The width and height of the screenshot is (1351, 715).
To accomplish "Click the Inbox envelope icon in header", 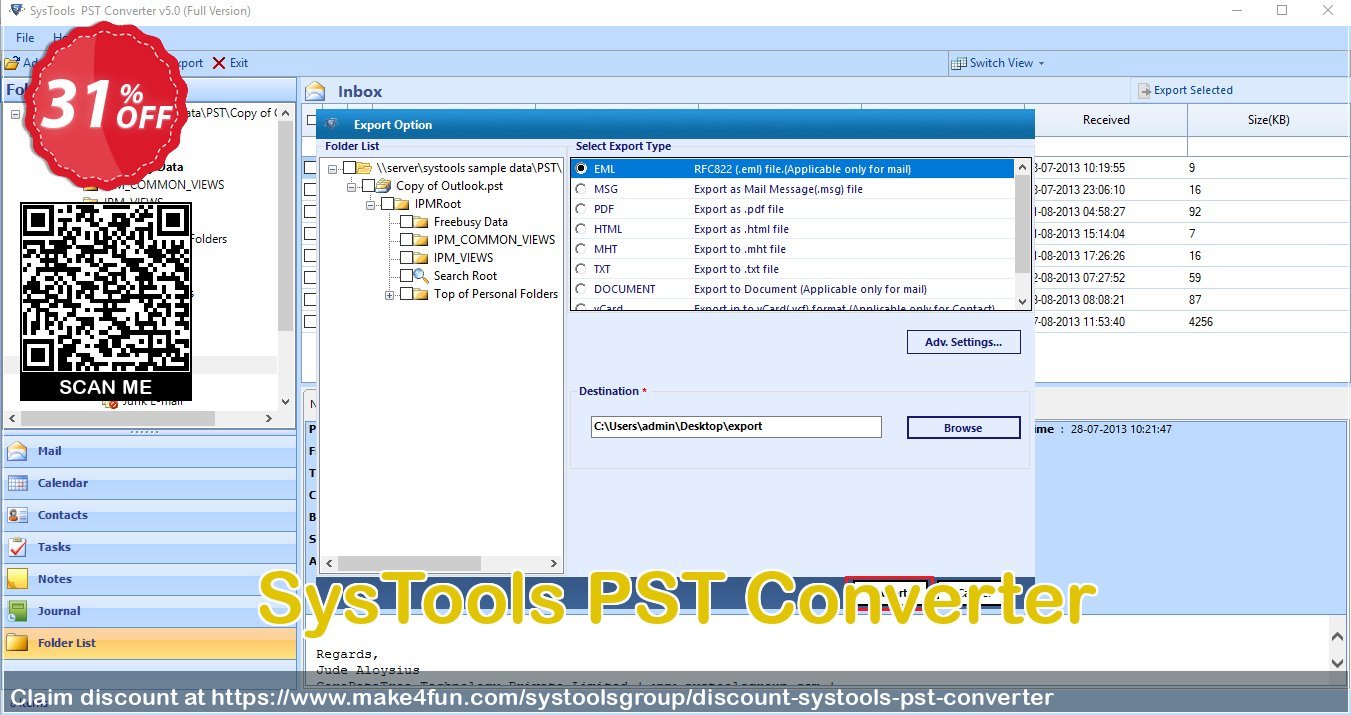I will tap(315, 91).
